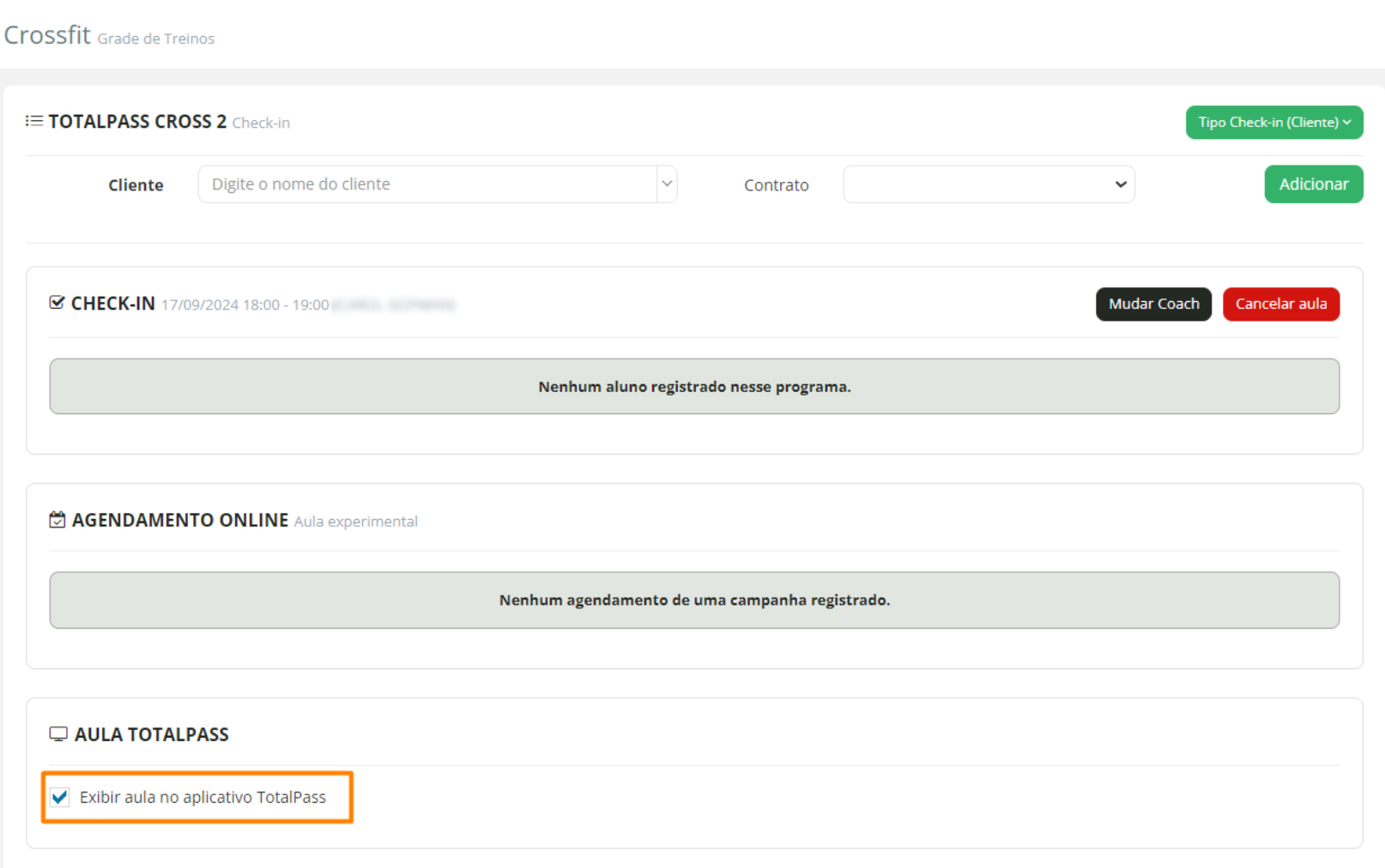Click the list icon beside TOTALPASS CROSS 2

(x=34, y=121)
